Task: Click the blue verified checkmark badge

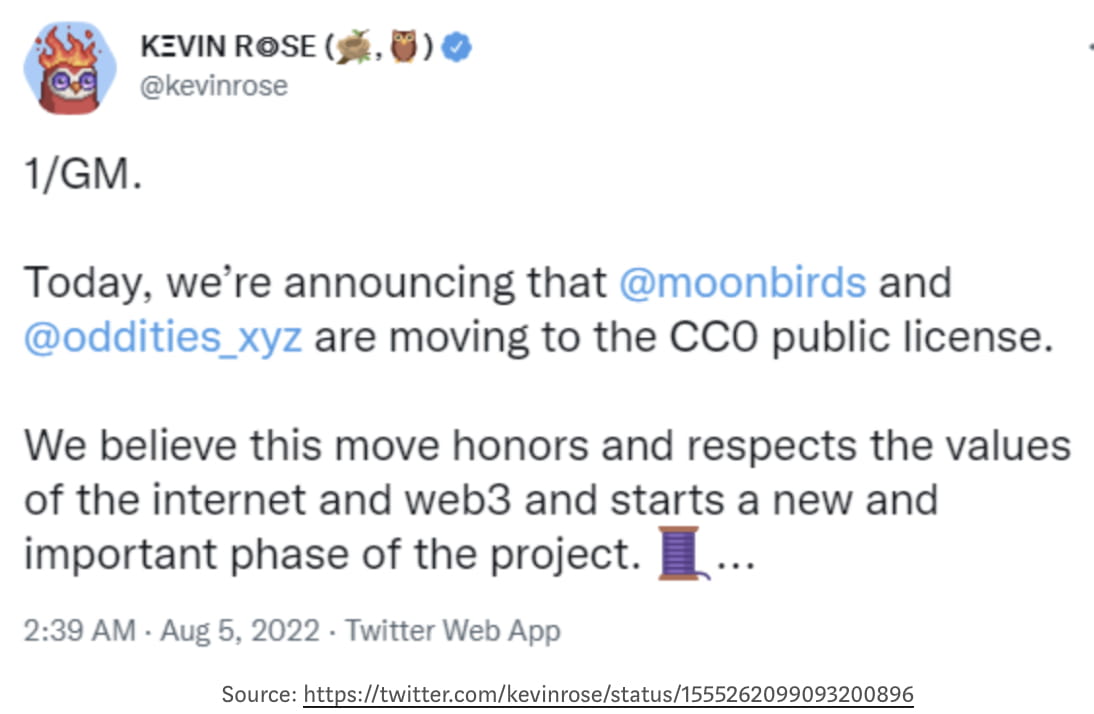Action: point(457,45)
